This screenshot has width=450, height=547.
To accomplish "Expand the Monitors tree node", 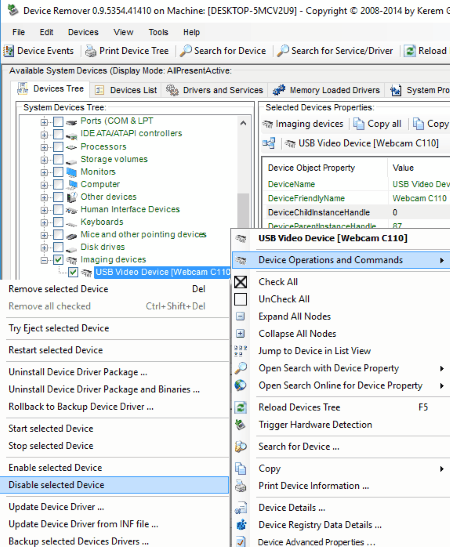I will pos(44,172).
